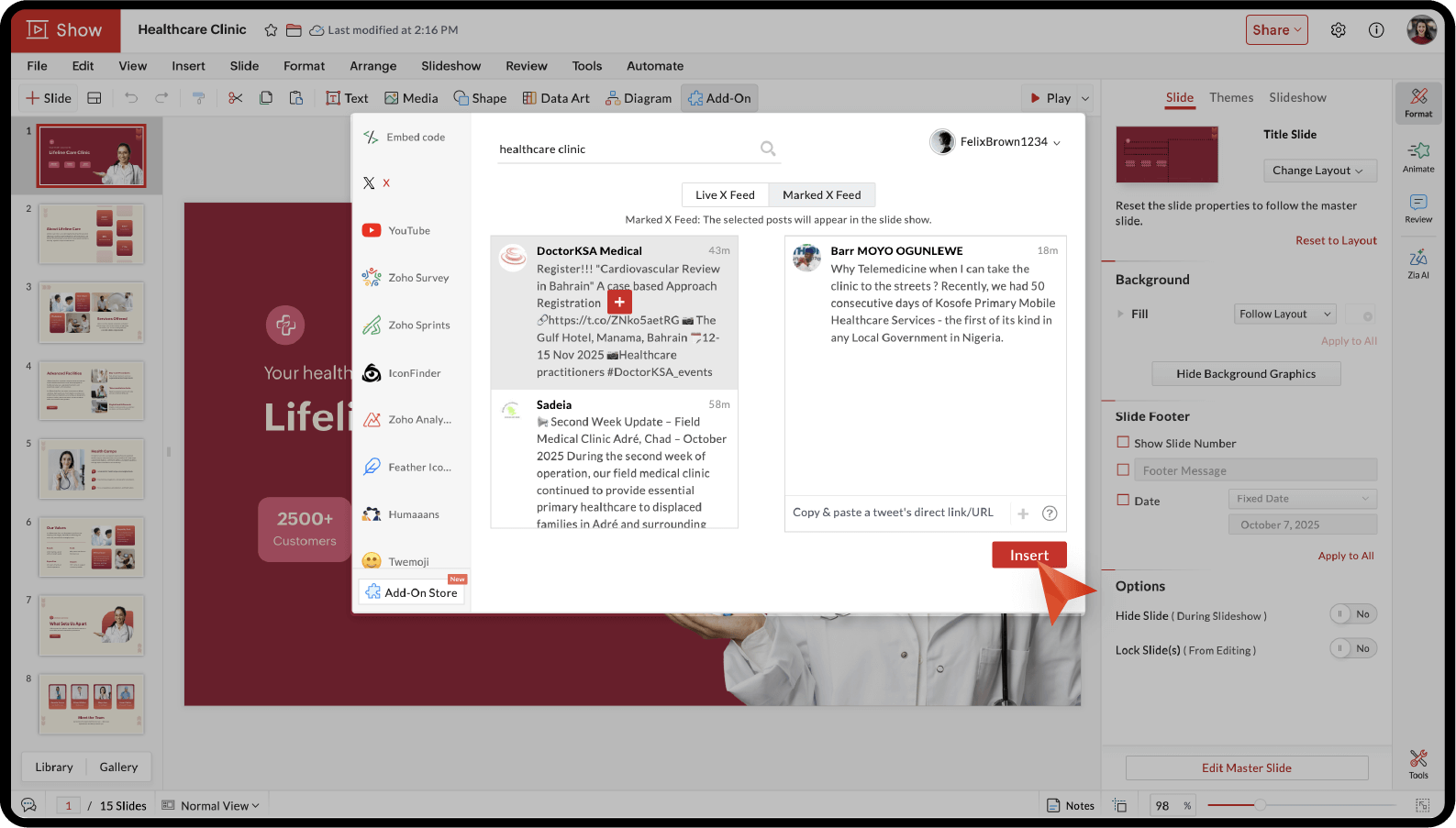Open the Animate panel icon
1456x828 pixels.
coord(1418,157)
